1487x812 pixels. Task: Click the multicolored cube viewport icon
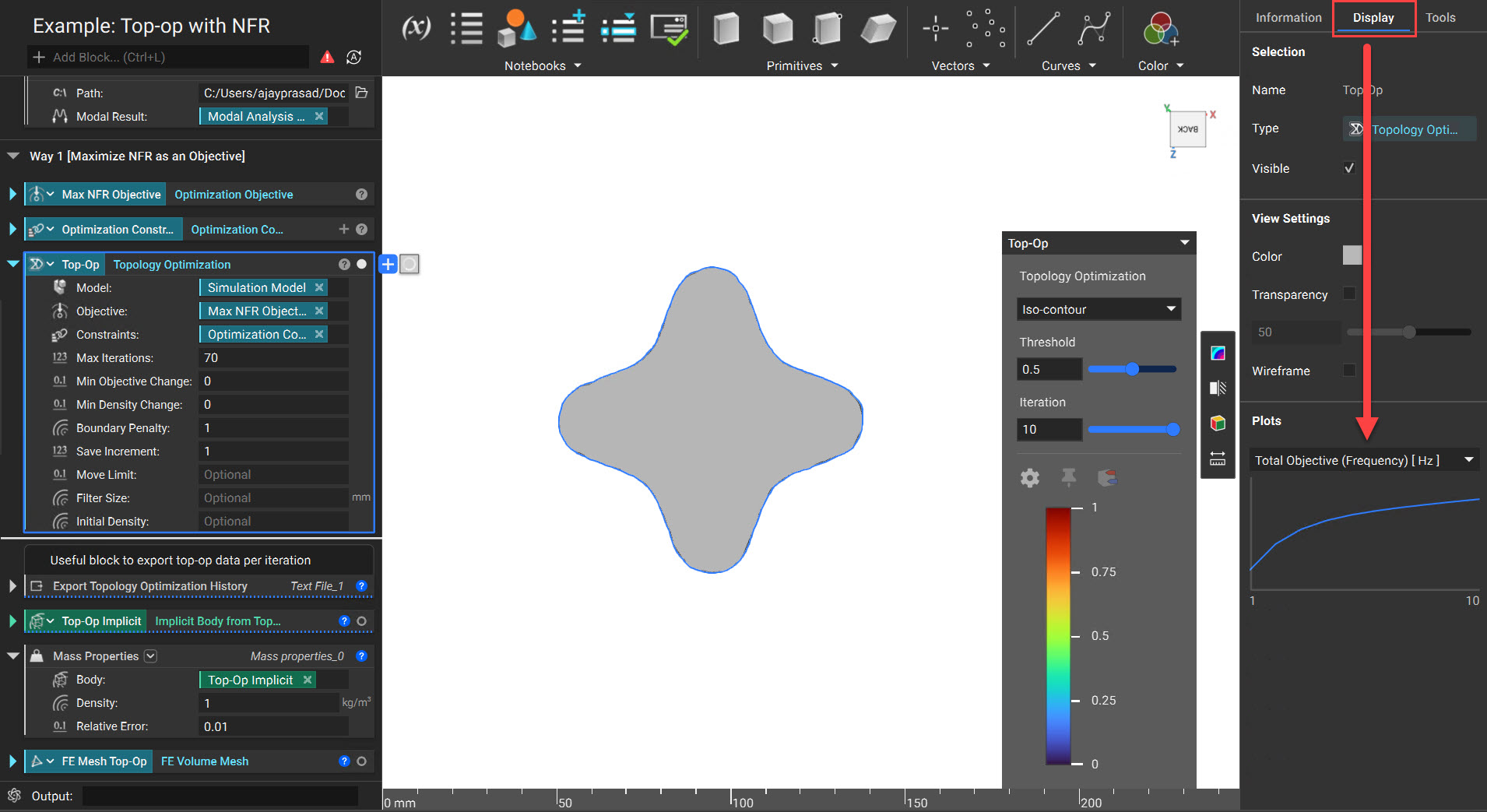click(1218, 423)
